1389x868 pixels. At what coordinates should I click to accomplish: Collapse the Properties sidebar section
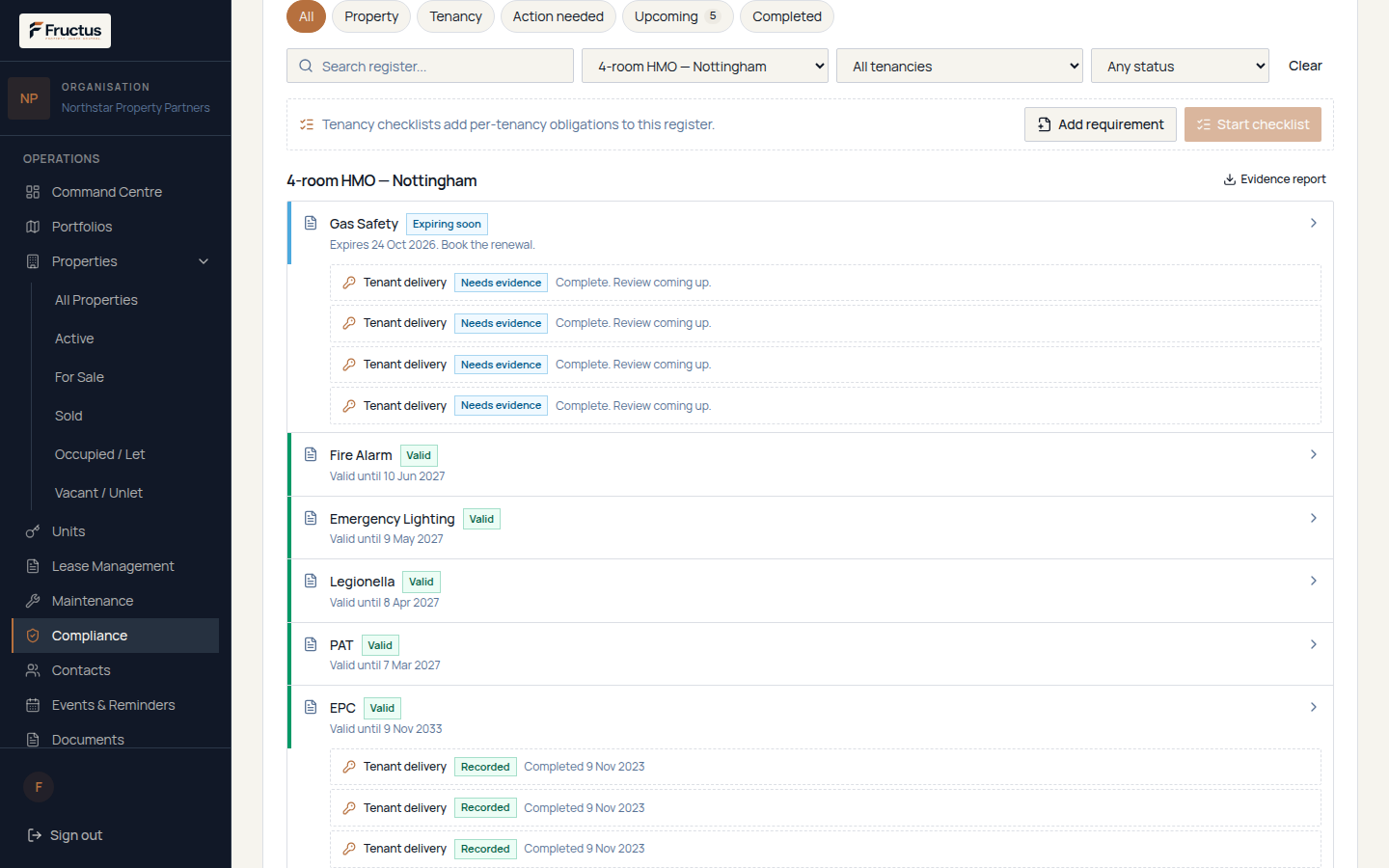[204, 261]
